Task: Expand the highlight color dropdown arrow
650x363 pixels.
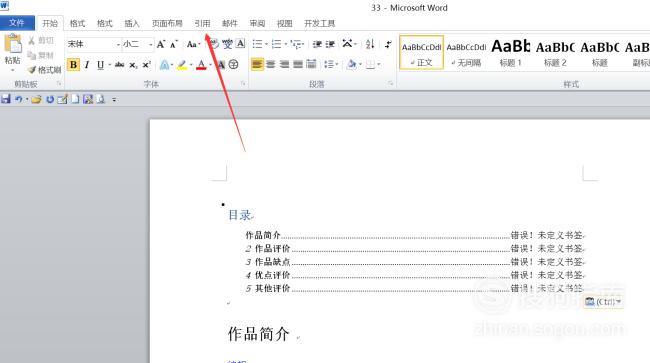Action: (191, 65)
